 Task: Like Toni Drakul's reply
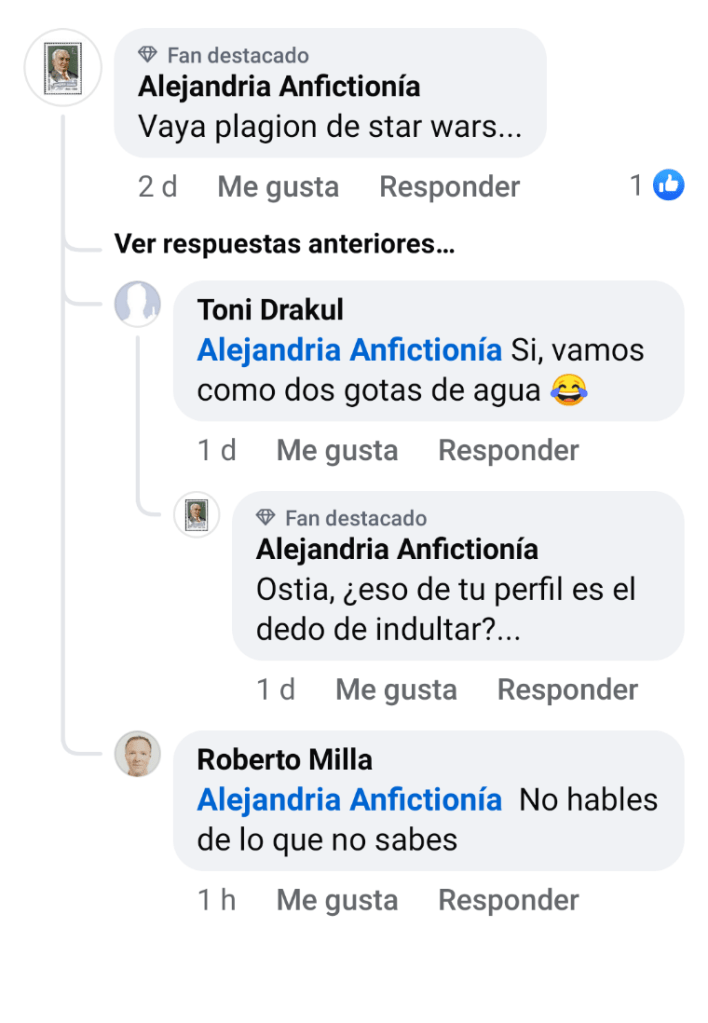click(337, 451)
